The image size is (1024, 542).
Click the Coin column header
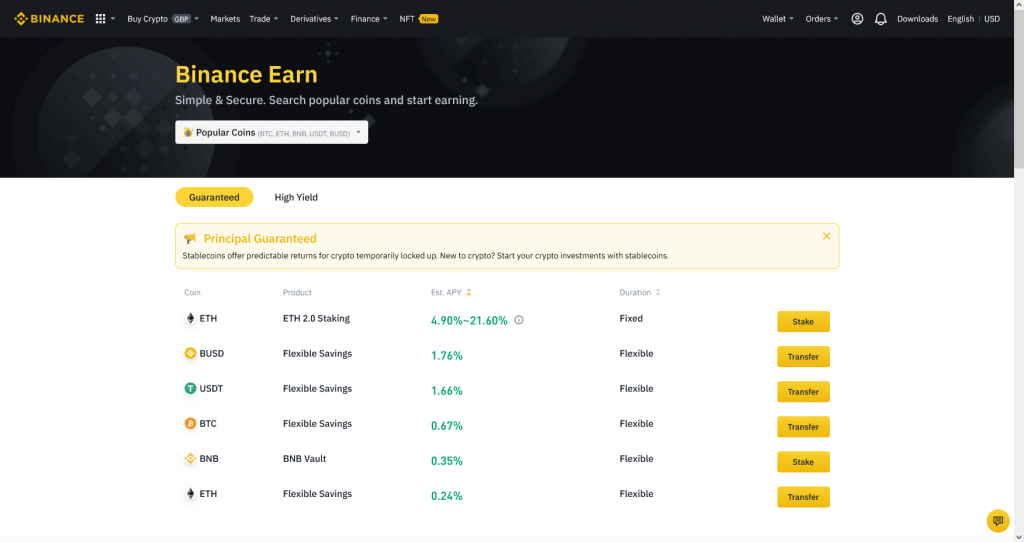point(192,293)
